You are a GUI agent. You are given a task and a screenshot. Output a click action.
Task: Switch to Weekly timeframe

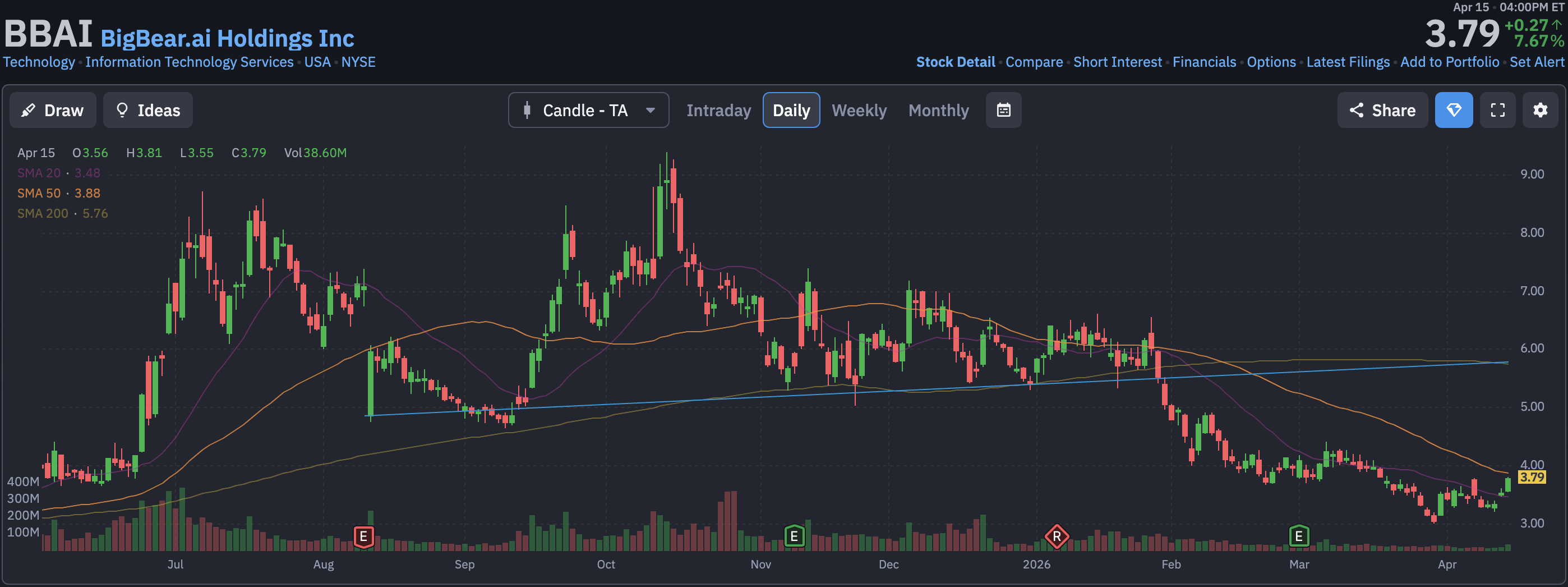pyautogui.click(x=859, y=110)
